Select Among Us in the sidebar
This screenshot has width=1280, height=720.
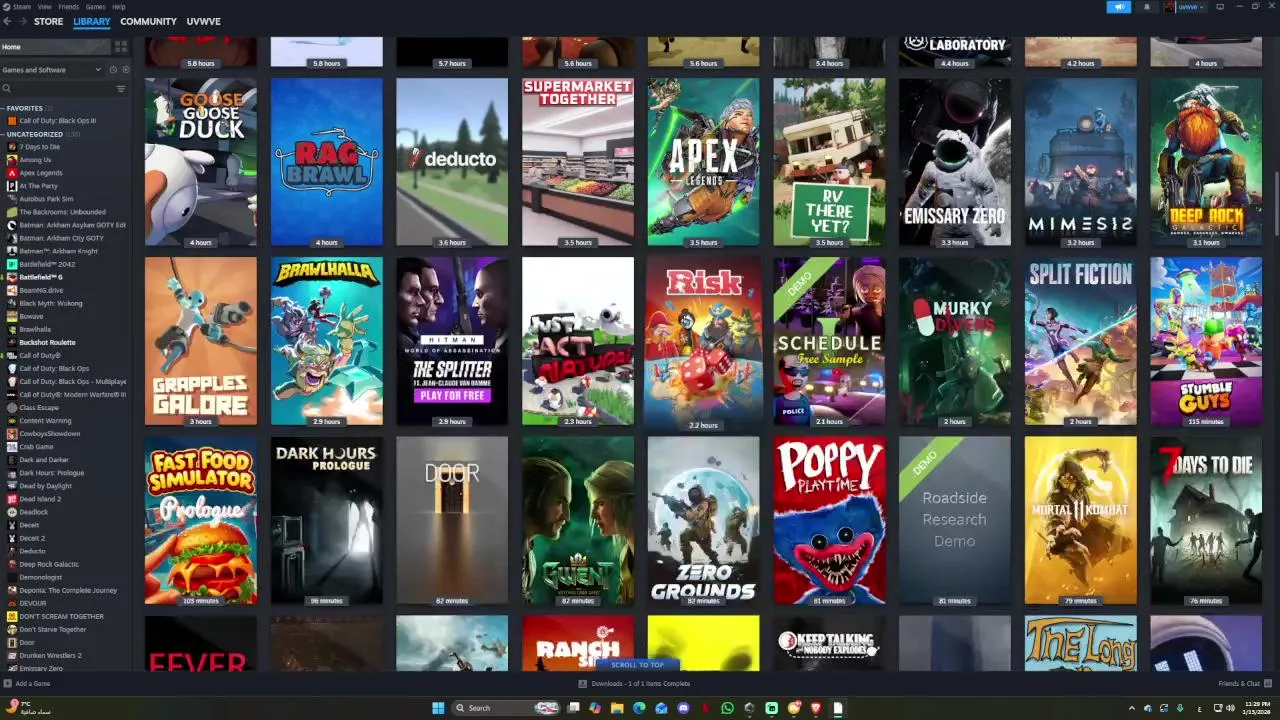click(x=35, y=160)
